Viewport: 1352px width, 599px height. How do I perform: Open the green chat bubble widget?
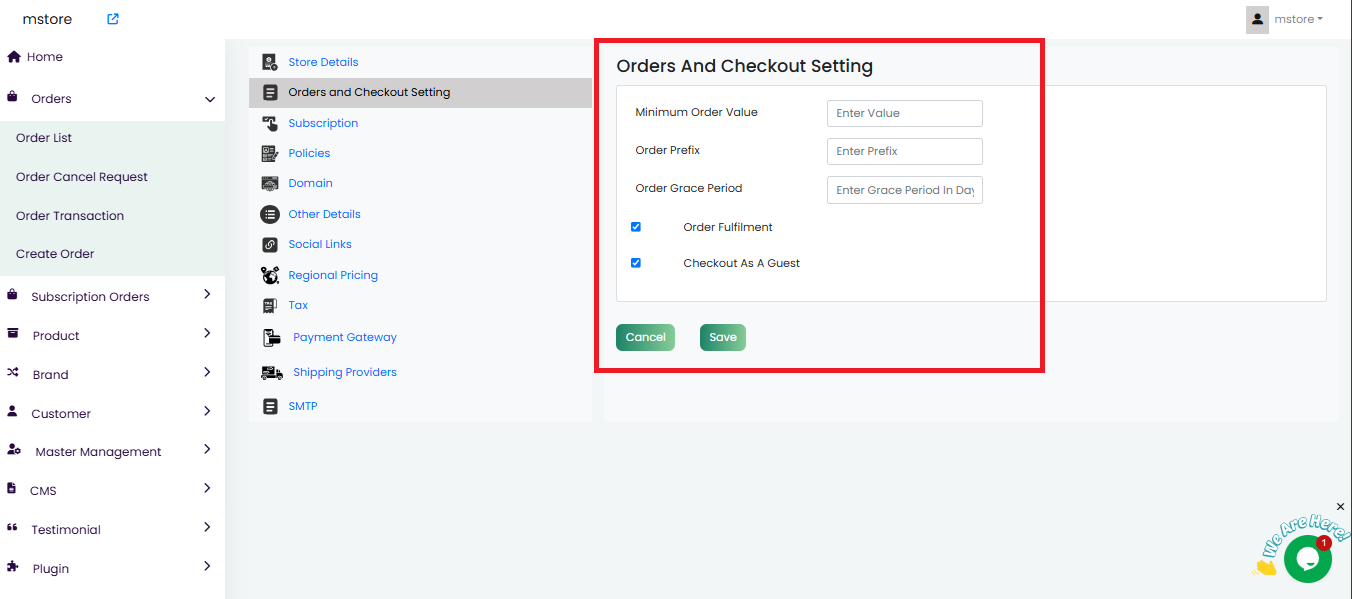(1307, 559)
